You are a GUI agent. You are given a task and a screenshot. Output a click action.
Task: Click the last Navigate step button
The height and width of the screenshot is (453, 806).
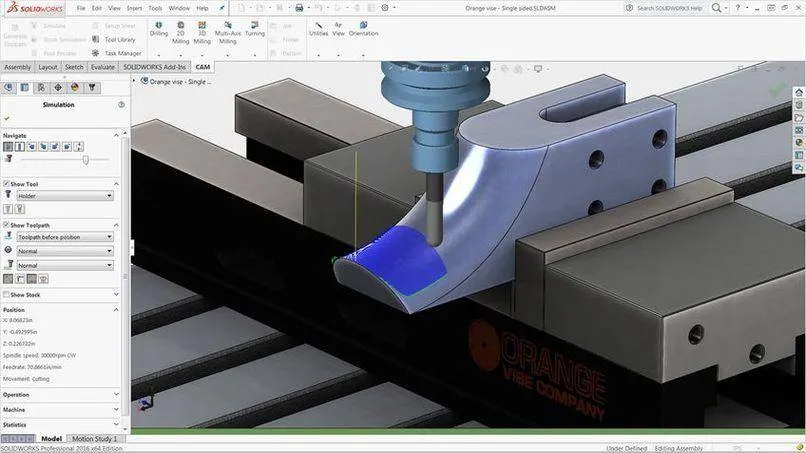(x=79, y=147)
